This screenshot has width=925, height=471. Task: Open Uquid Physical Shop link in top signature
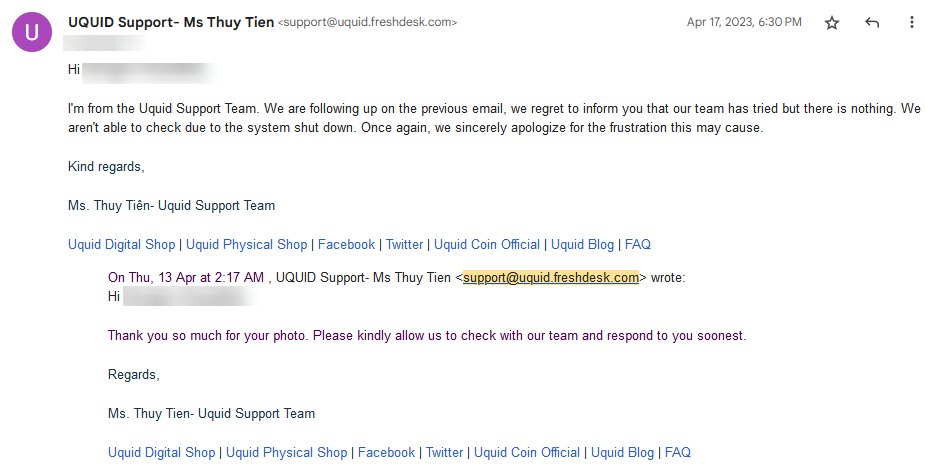(x=247, y=244)
